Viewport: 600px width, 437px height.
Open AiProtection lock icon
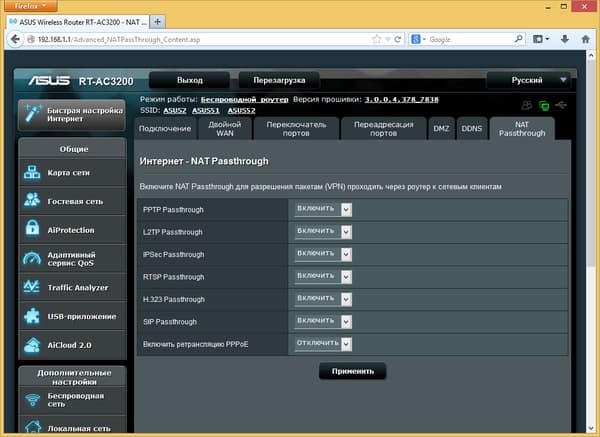pos(32,228)
